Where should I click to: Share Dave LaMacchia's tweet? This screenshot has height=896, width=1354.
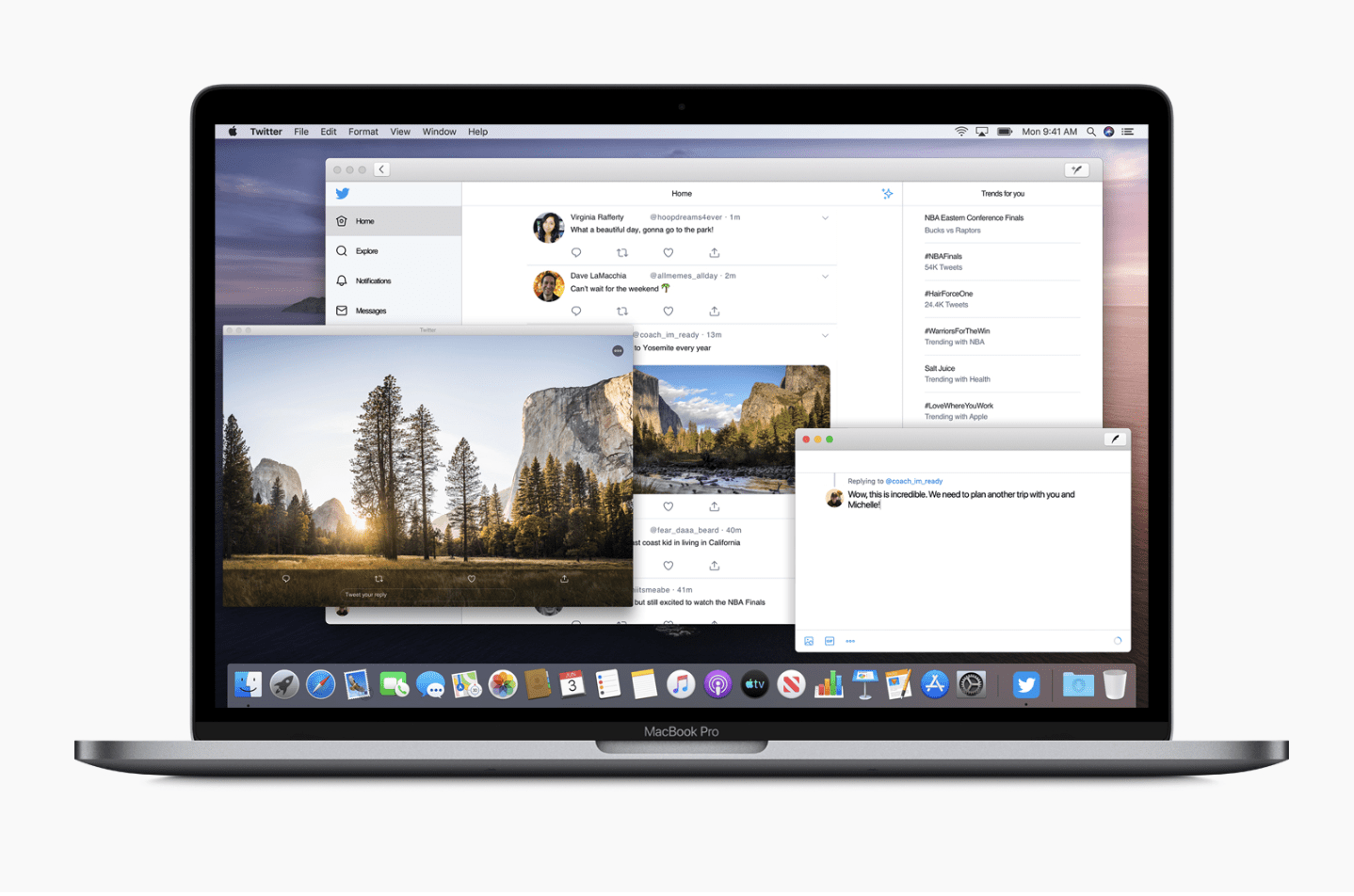tap(714, 311)
